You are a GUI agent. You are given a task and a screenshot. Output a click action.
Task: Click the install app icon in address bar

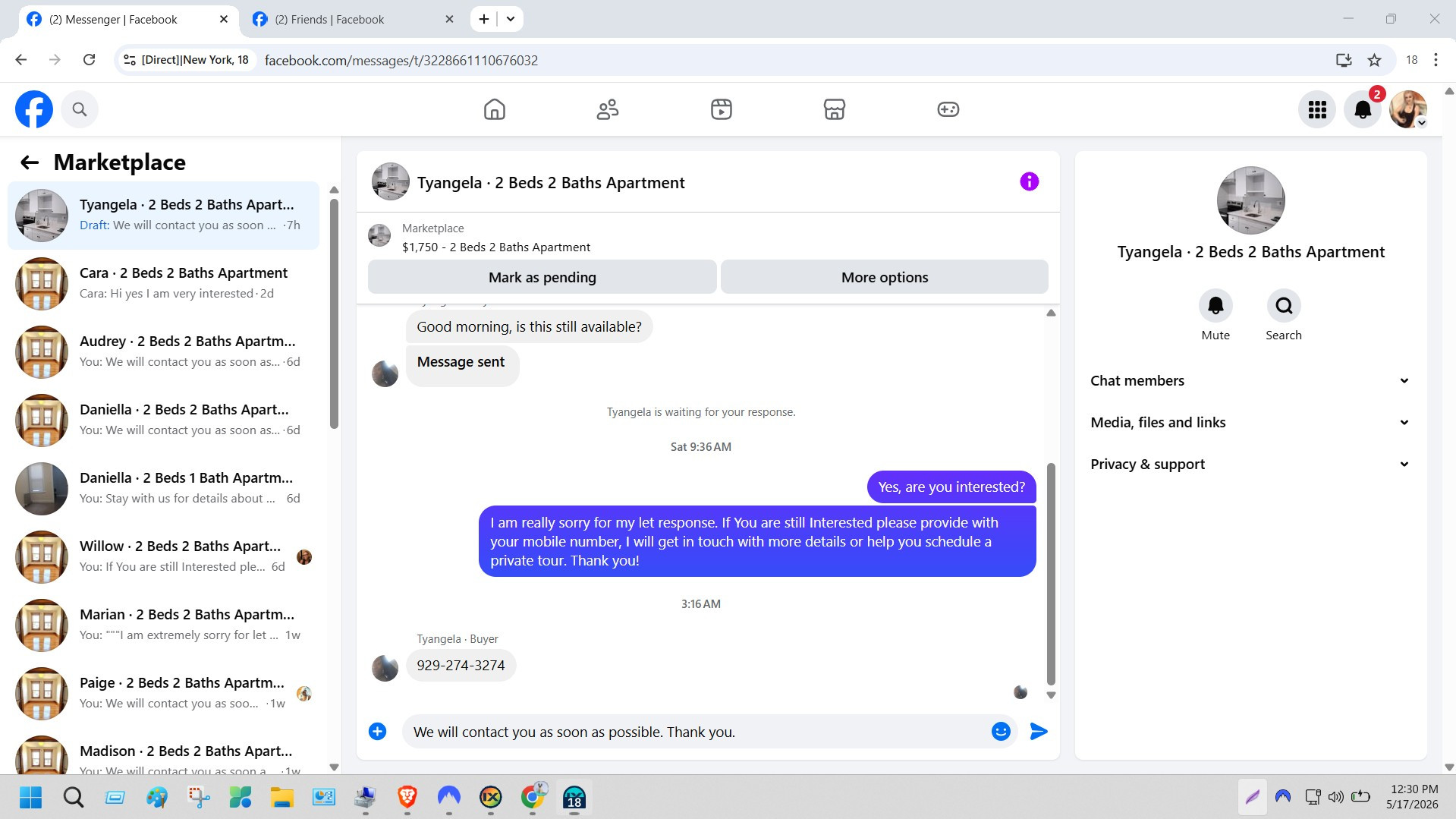click(x=1344, y=60)
